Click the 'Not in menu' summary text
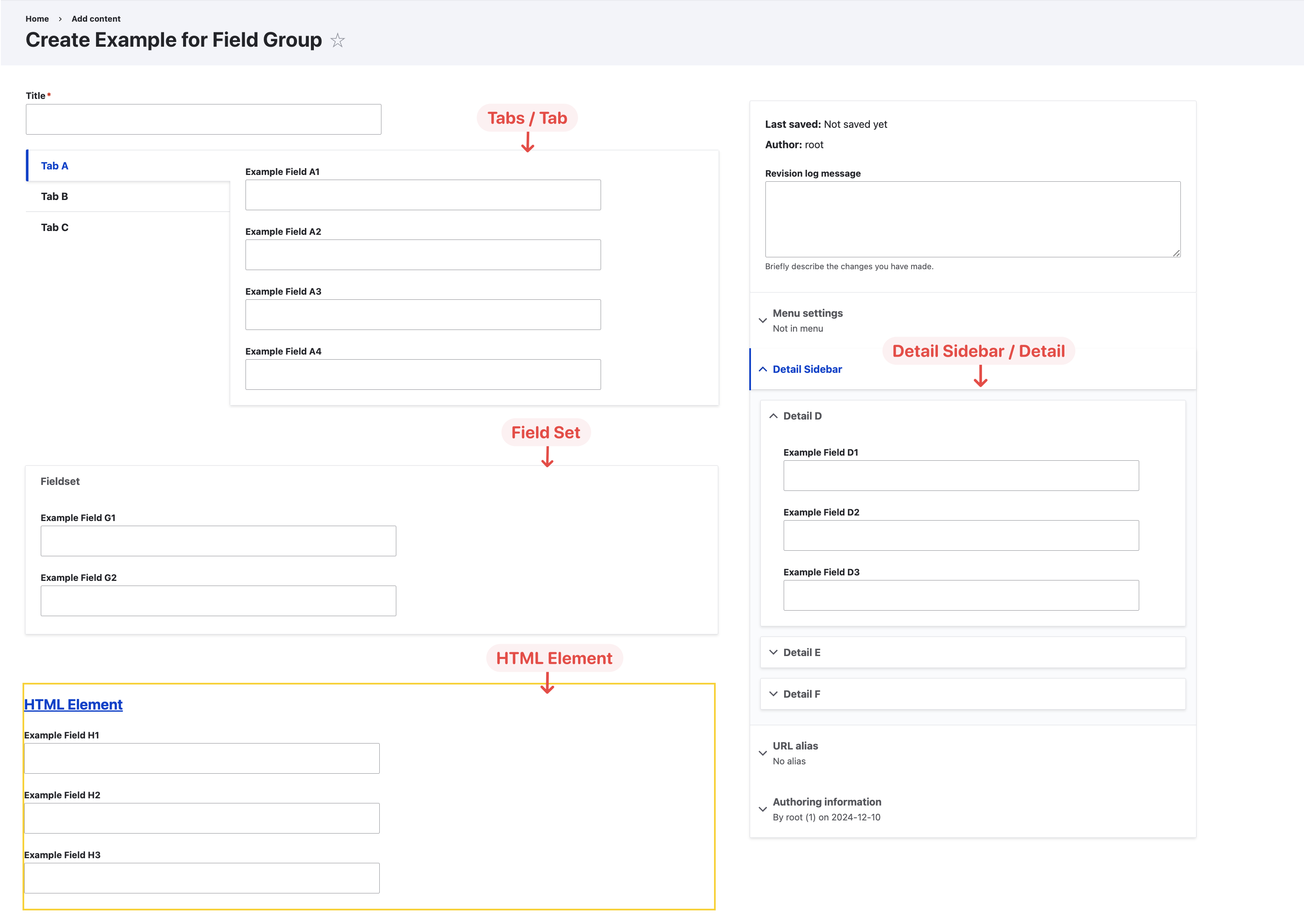This screenshot has width=1304, height=924. point(797,328)
